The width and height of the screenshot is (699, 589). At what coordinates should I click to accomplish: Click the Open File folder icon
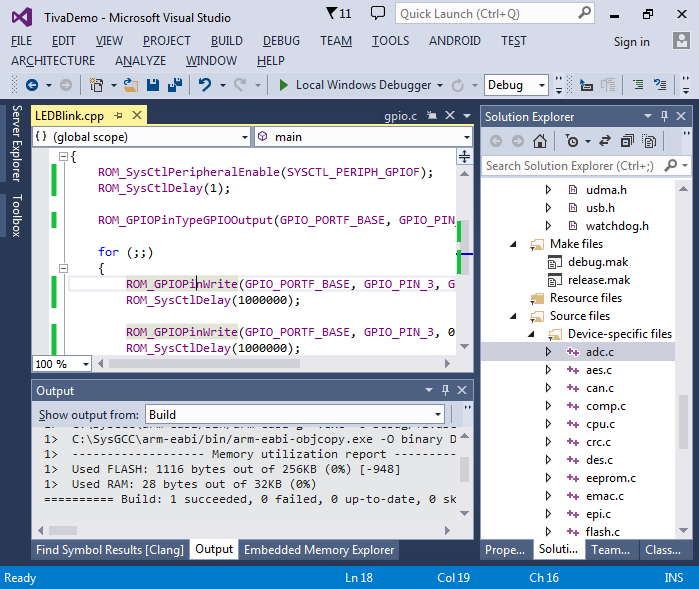(130, 85)
